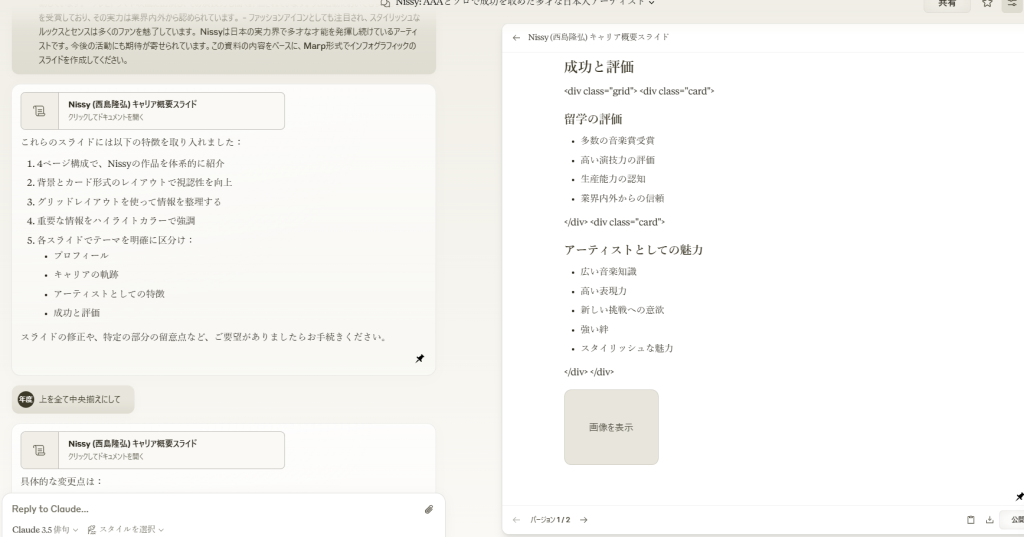
Task: Click the paperclip attach file icon
Action: (429, 509)
